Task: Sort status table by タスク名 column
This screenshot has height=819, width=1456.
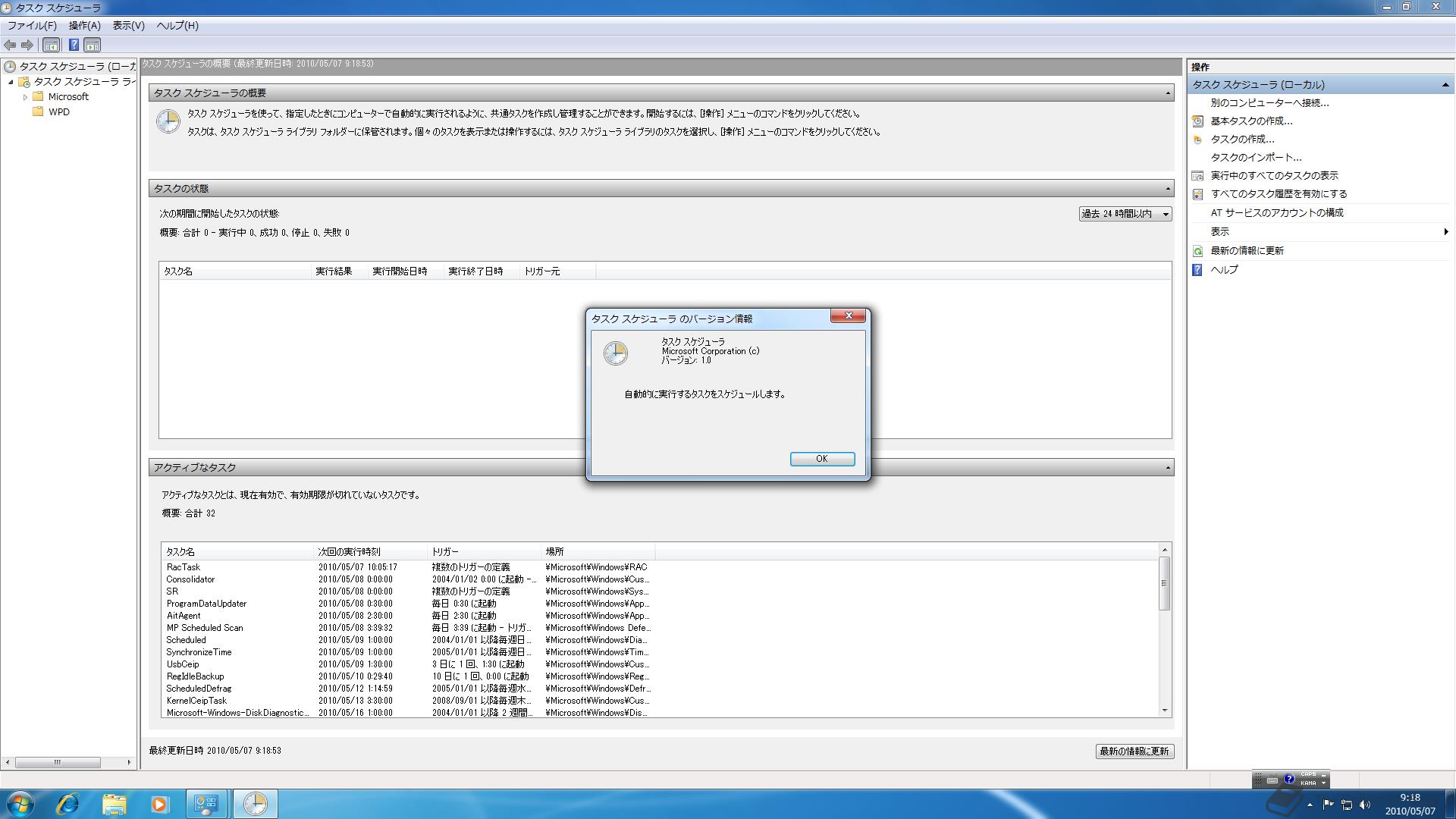Action: click(x=235, y=271)
